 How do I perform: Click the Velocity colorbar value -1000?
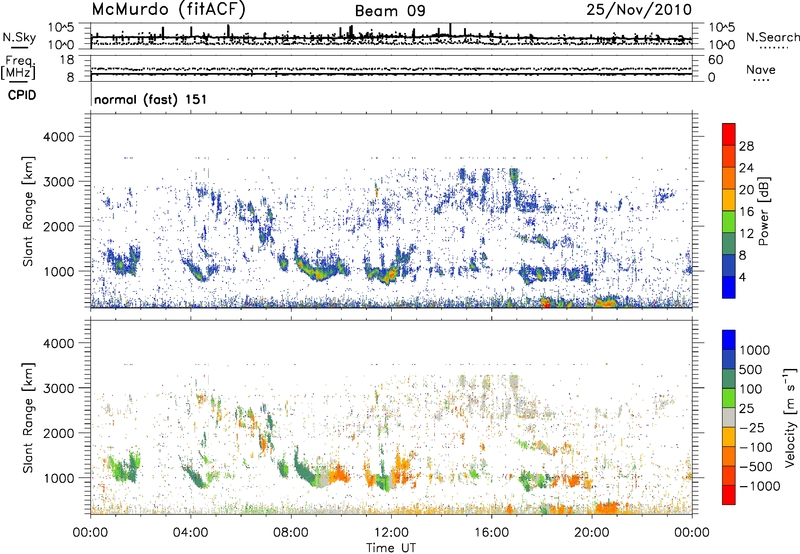760,486
